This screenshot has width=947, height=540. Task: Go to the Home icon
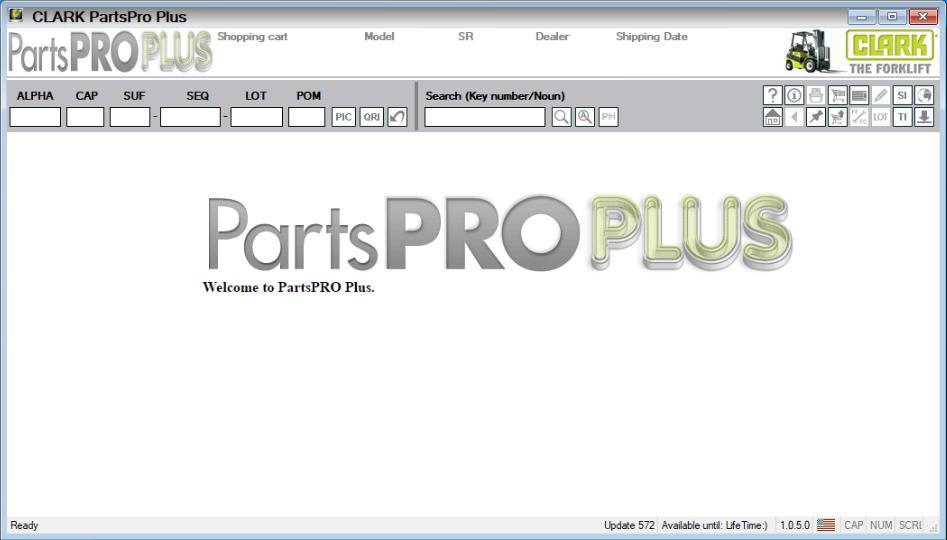[772, 117]
